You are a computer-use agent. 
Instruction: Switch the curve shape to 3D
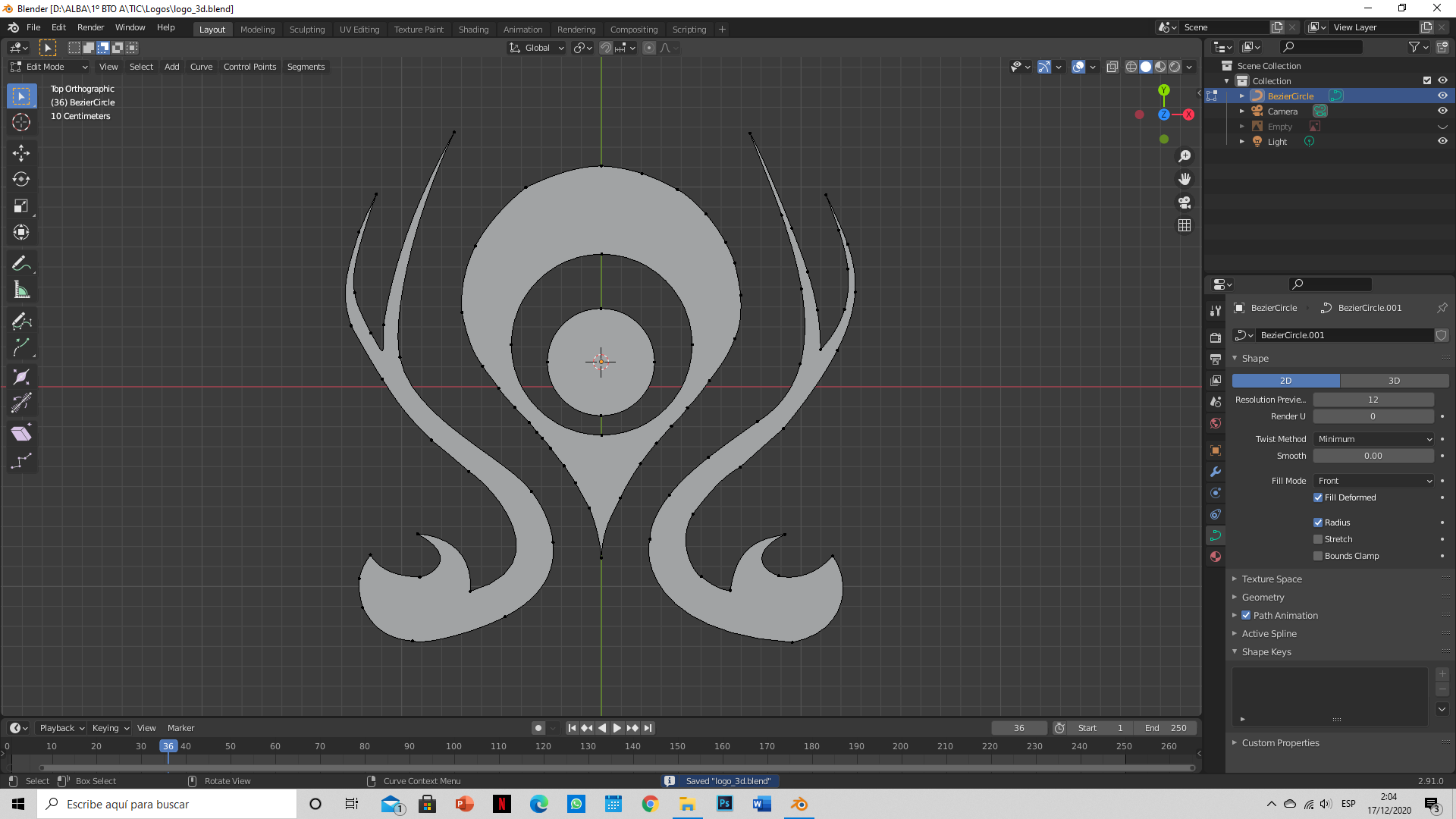[x=1394, y=381]
